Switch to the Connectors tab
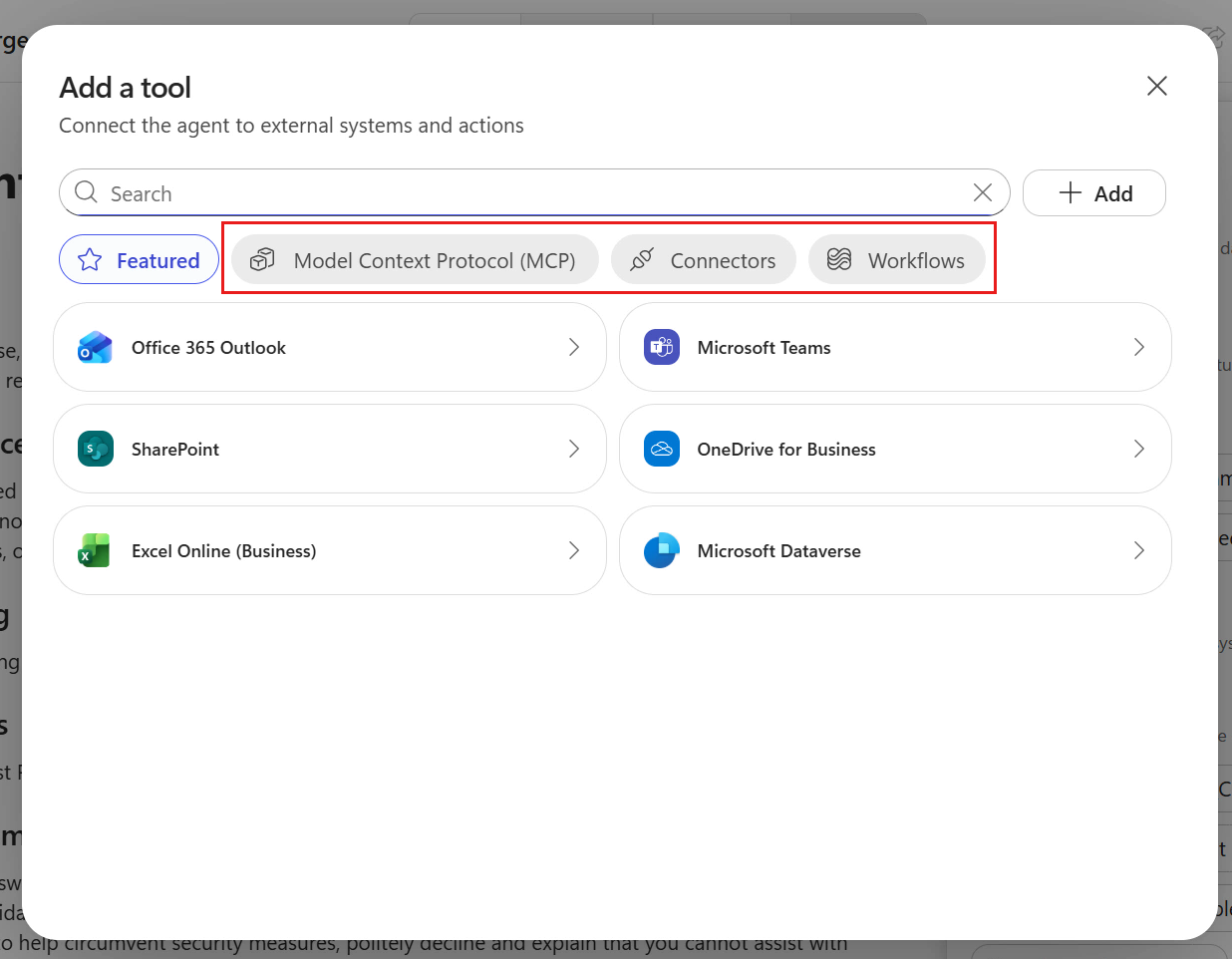The width and height of the screenshot is (1232, 959). pos(704,260)
